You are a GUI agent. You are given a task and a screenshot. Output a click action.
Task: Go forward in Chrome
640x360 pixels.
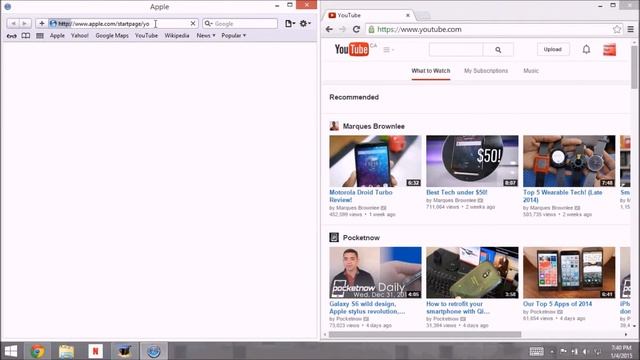point(342,29)
